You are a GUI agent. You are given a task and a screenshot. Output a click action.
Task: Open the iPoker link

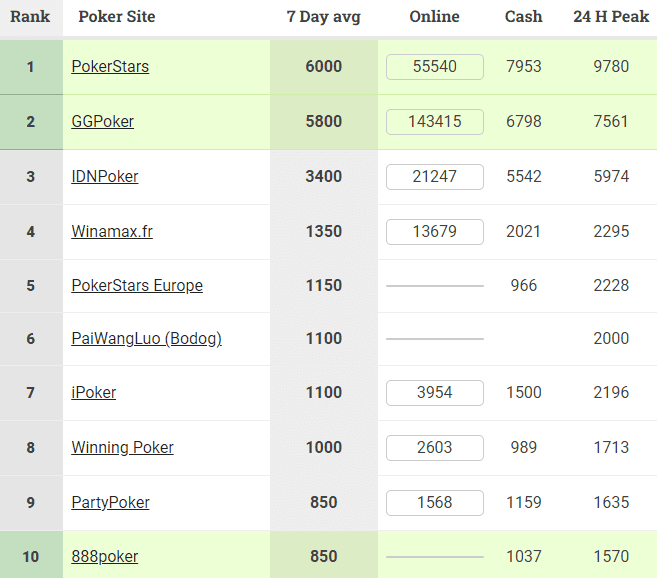click(93, 393)
